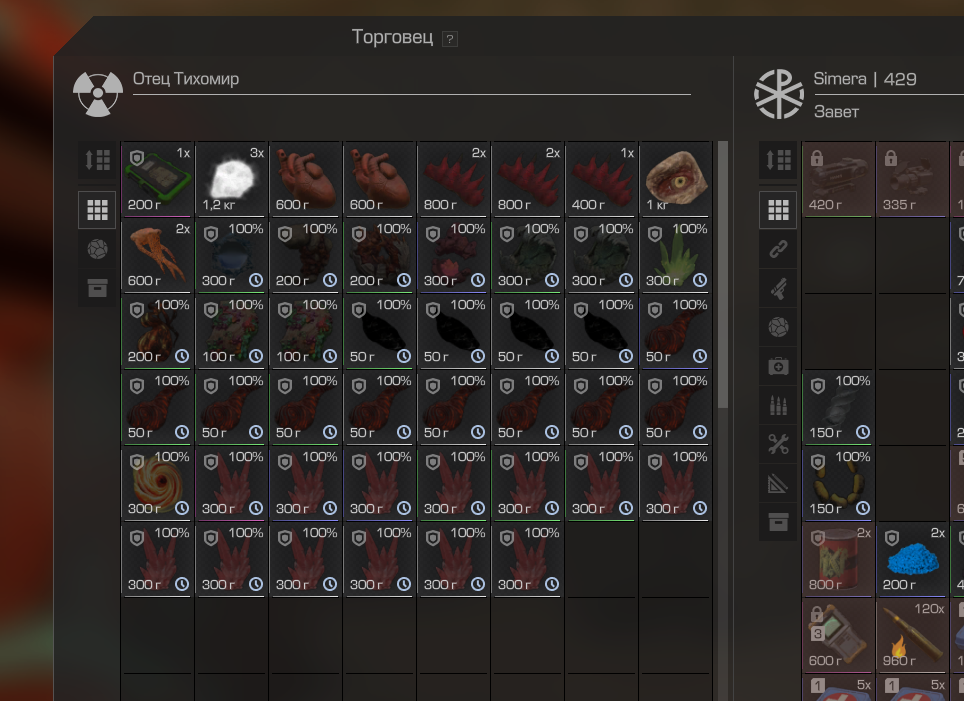
Task: Toggle sort order in player inventory sidebar
Action: coord(778,160)
